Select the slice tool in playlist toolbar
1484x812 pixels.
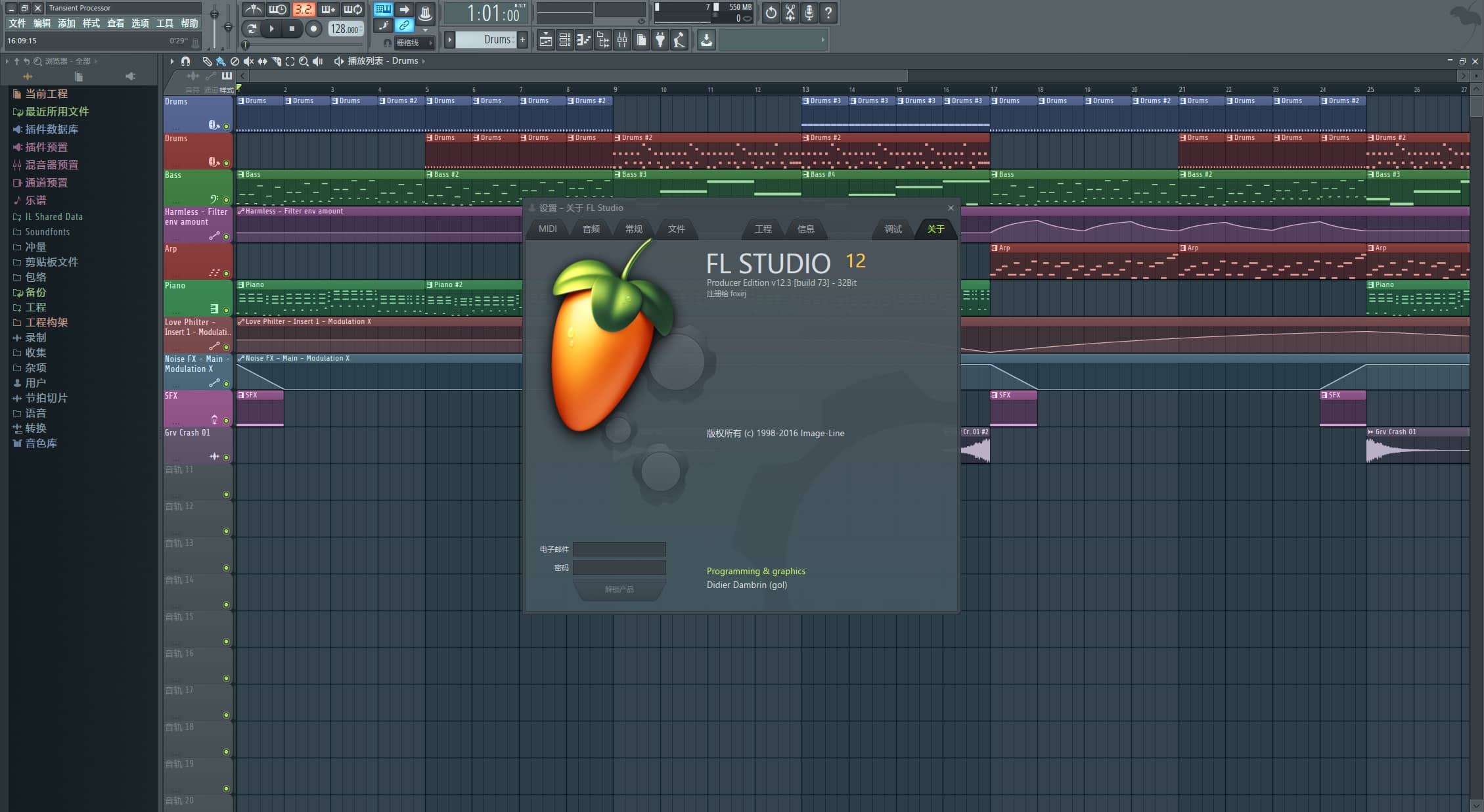(x=276, y=61)
